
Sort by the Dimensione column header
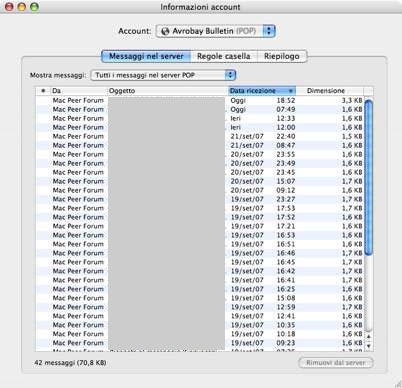coord(330,91)
